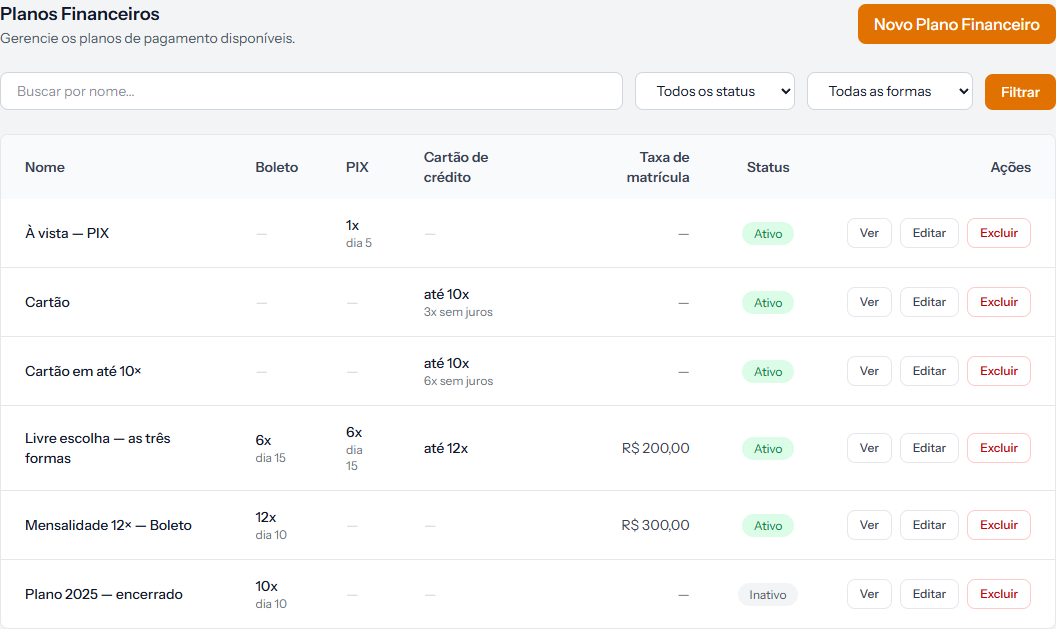Click the Status column header
Image resolution: width=1056 pixels, height=629 pixels.
[x=768, y=167]
